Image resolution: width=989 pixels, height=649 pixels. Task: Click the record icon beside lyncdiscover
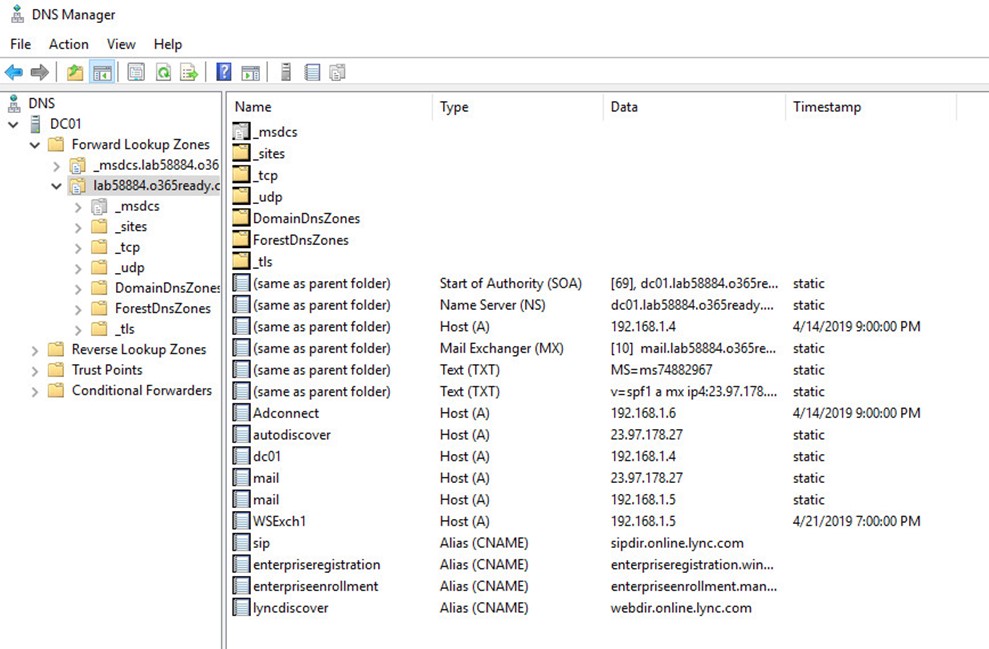241,607
